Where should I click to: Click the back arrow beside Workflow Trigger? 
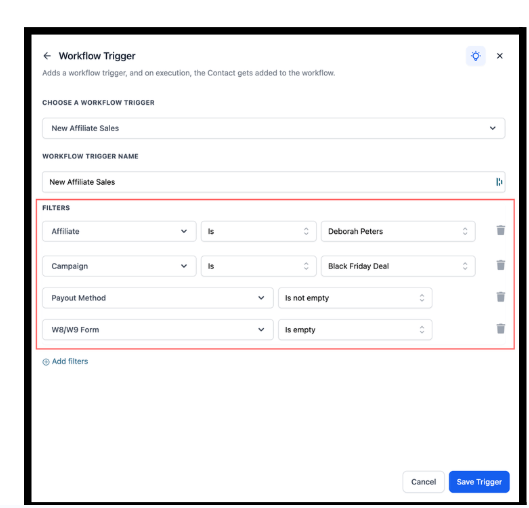[x=47, y=56]
